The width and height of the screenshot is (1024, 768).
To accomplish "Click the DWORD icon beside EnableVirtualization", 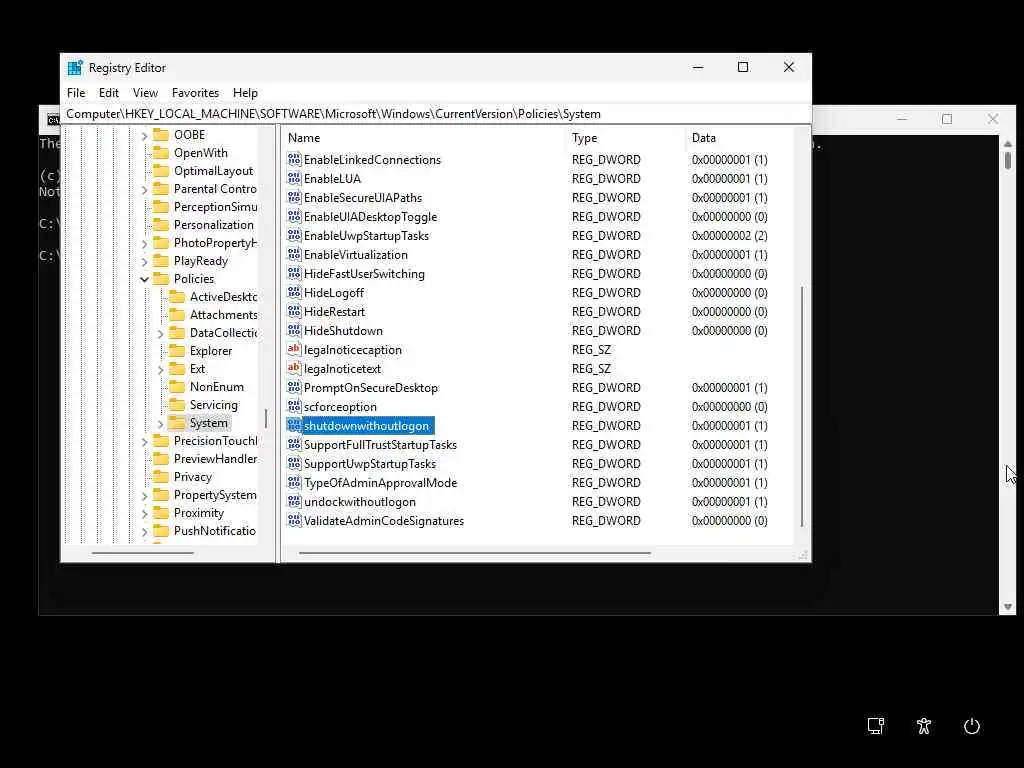I will (294, 255).
